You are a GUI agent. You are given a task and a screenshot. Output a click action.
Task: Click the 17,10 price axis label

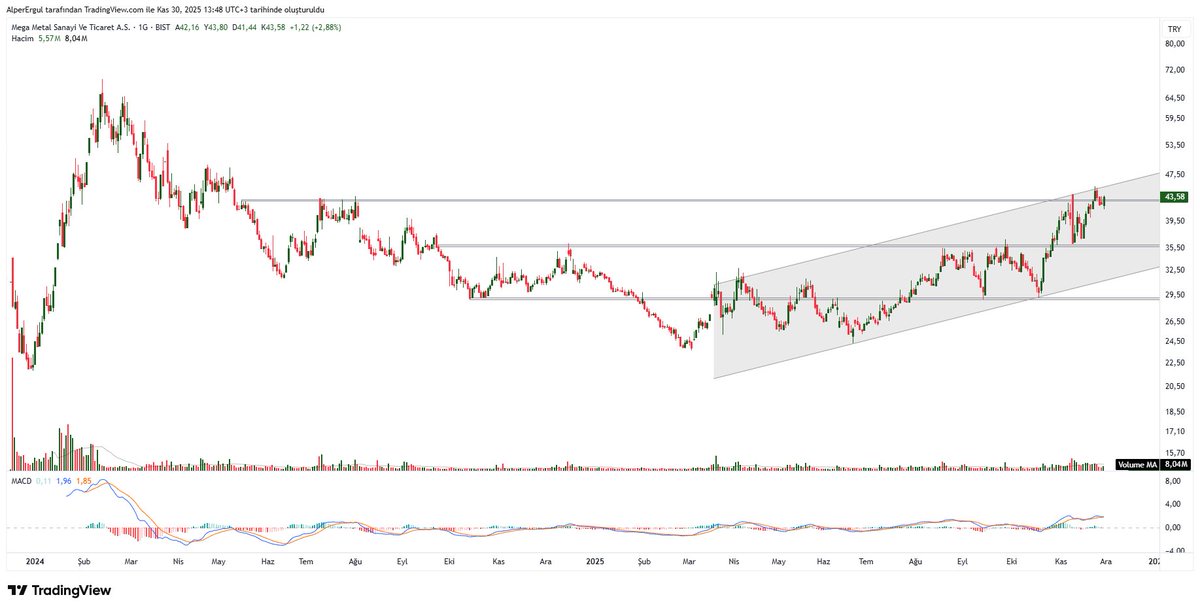point(1174,432)
